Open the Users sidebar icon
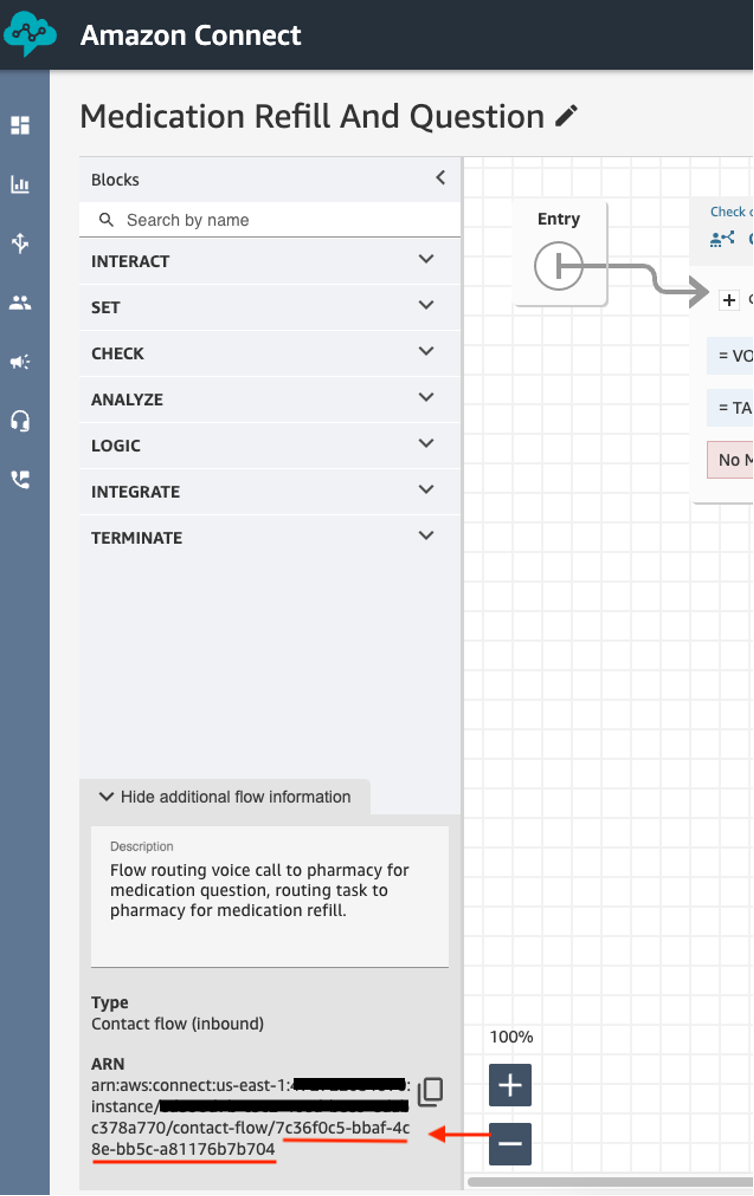 [x=21, y=303]
